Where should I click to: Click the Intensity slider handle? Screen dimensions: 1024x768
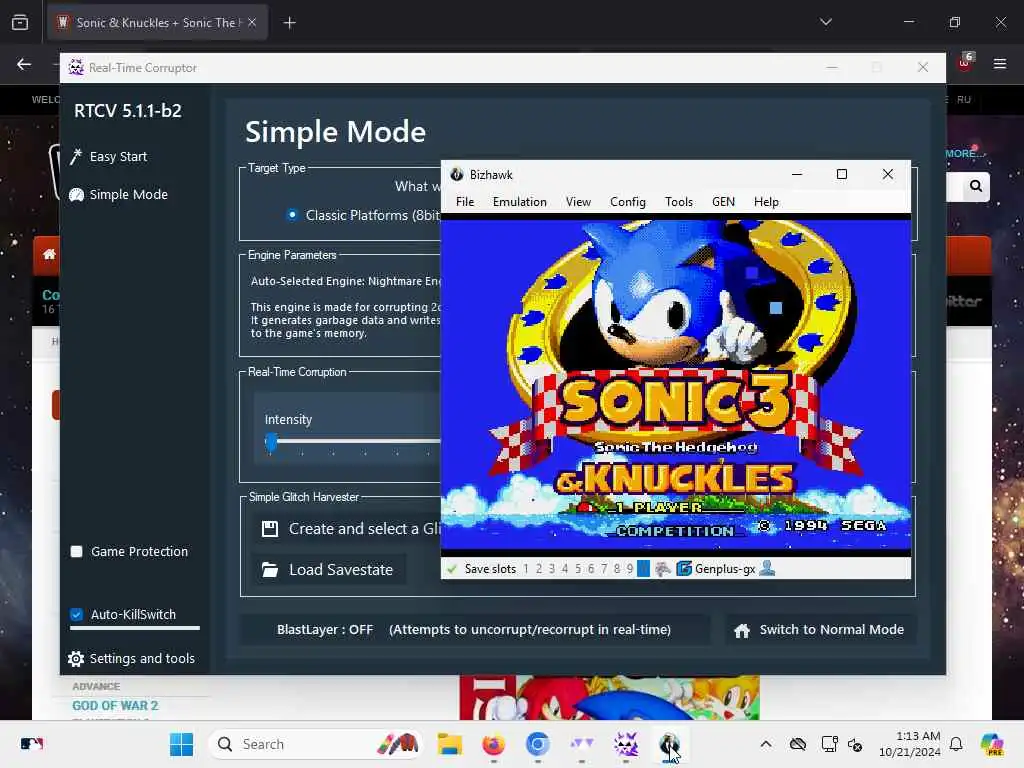point(271,443)
